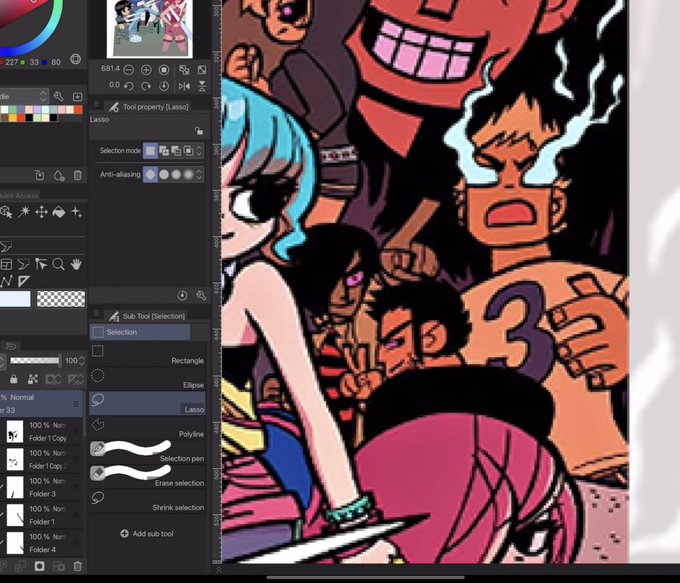This screenshot has width=680, height=583.
Task: Click add color drop icon
Action: pyautogui.click(x=59, y=175)
